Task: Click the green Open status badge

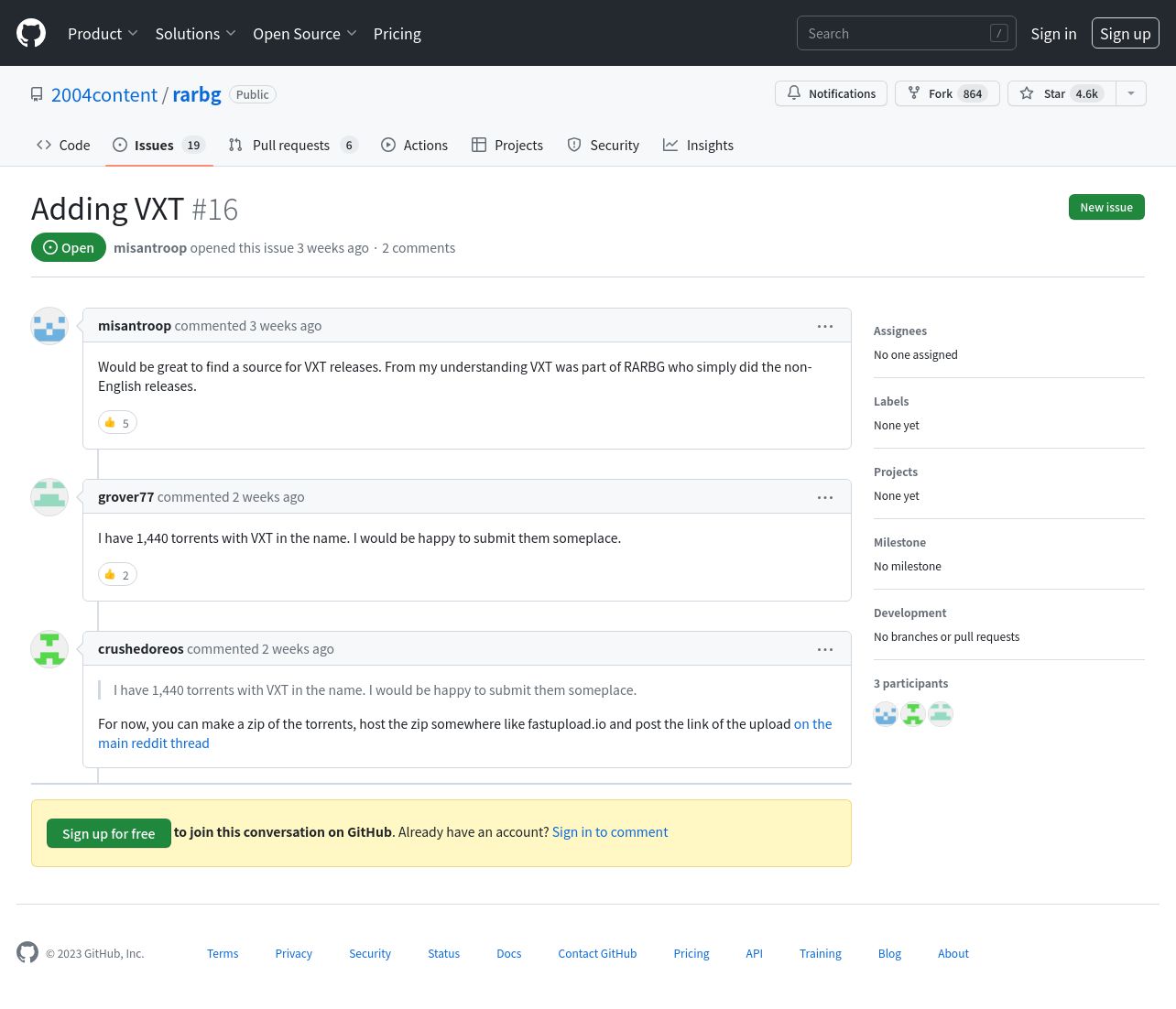Action: click(x=69, y=247)
